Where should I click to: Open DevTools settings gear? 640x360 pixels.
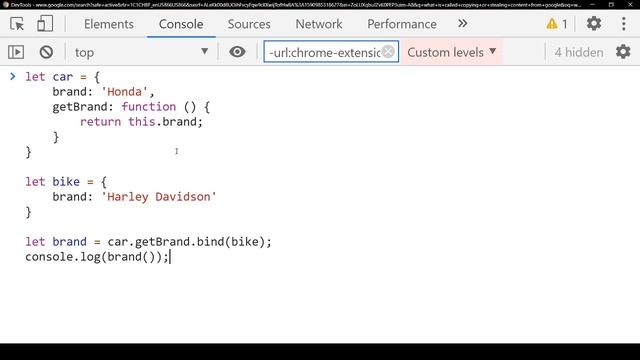point(594,24)
